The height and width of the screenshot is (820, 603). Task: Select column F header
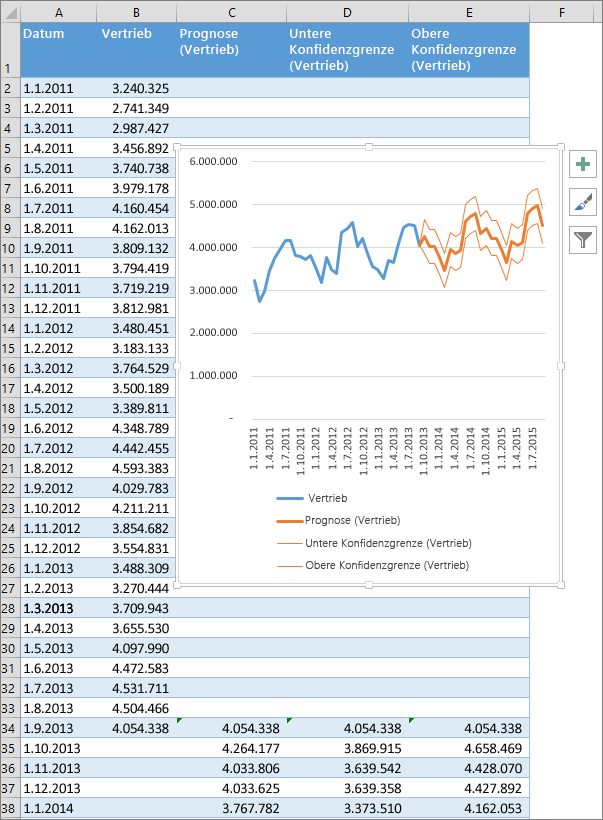tap(562, 12)
